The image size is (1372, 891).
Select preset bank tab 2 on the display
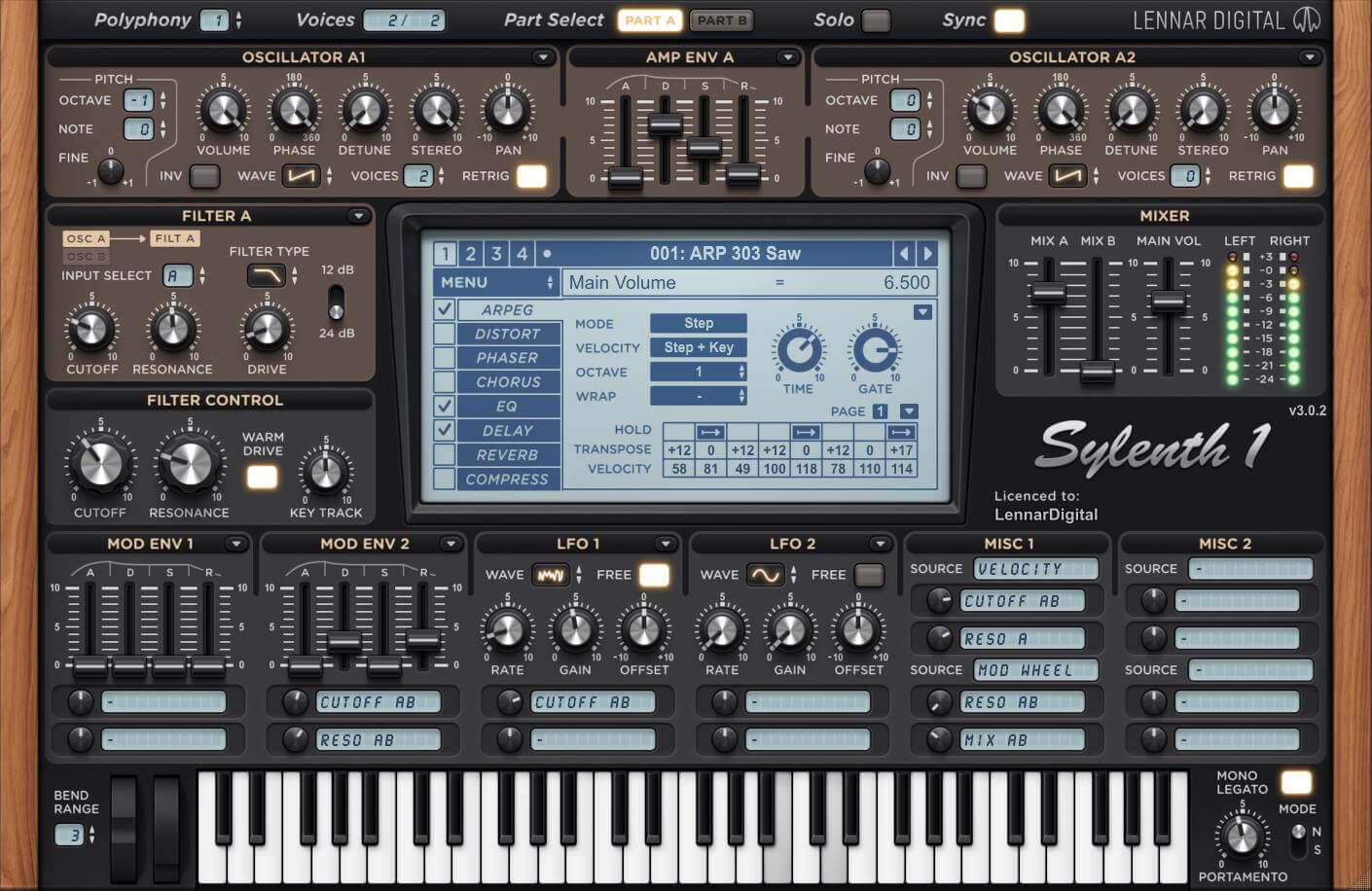point(470,253)
